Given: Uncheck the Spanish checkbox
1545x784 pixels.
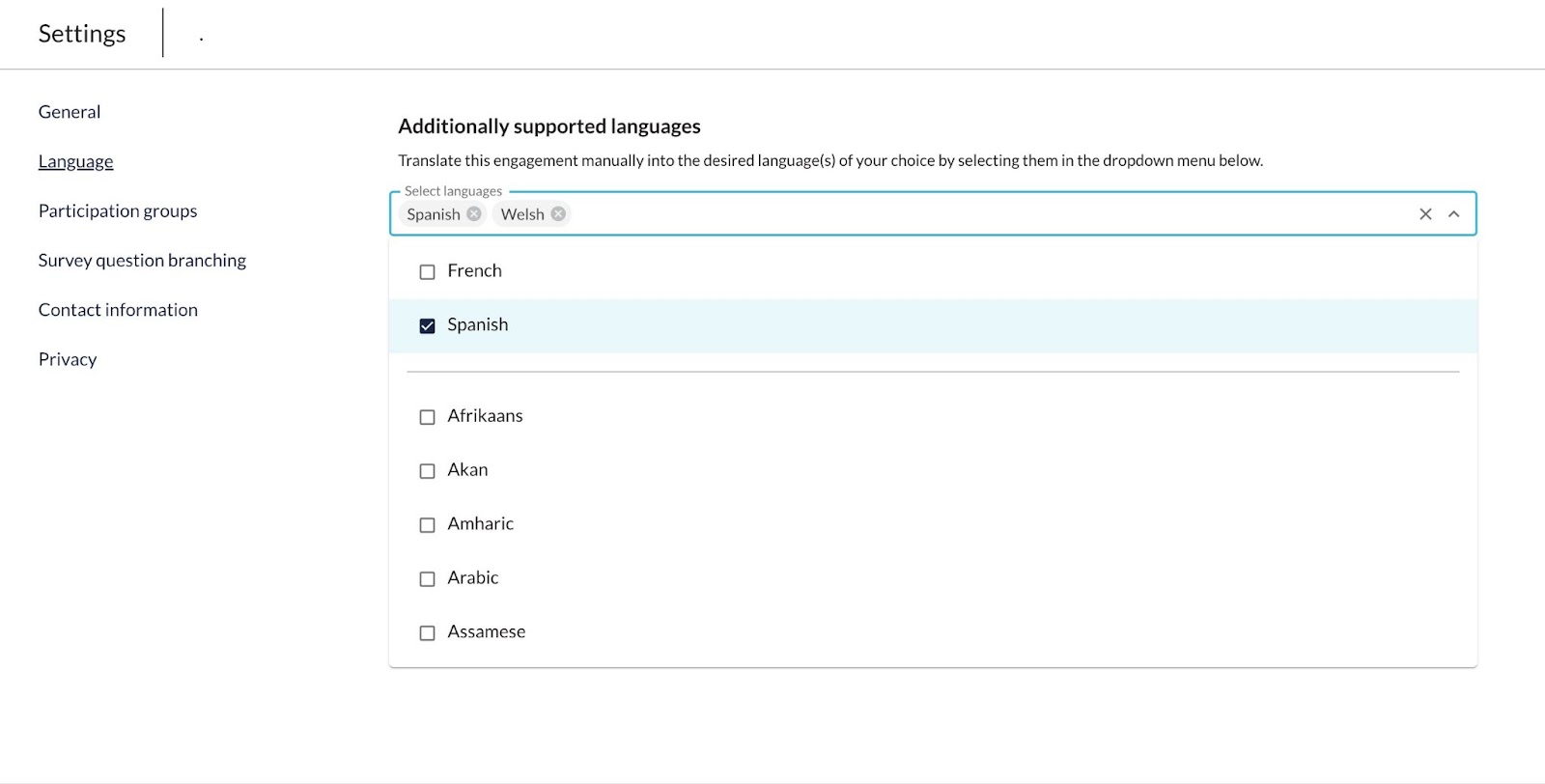Looking at the screenshot, I should click(427, 326).
